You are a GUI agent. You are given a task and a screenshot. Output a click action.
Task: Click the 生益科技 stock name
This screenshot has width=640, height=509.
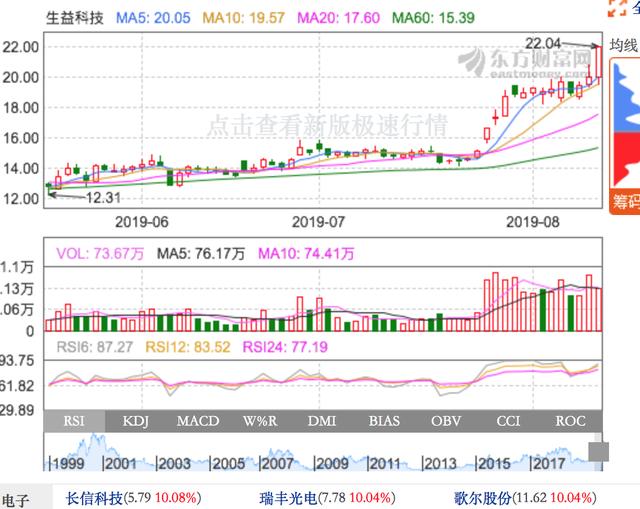75,18
